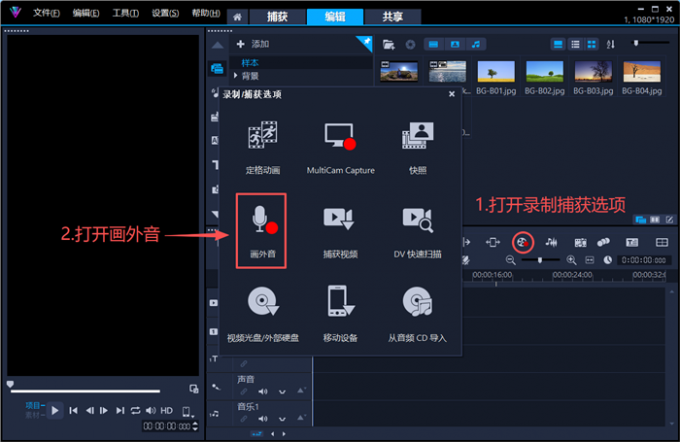Toggle show audio files filter in library
Image resolution: width=680 pixels, height=442 pixels.
point(476,44)
